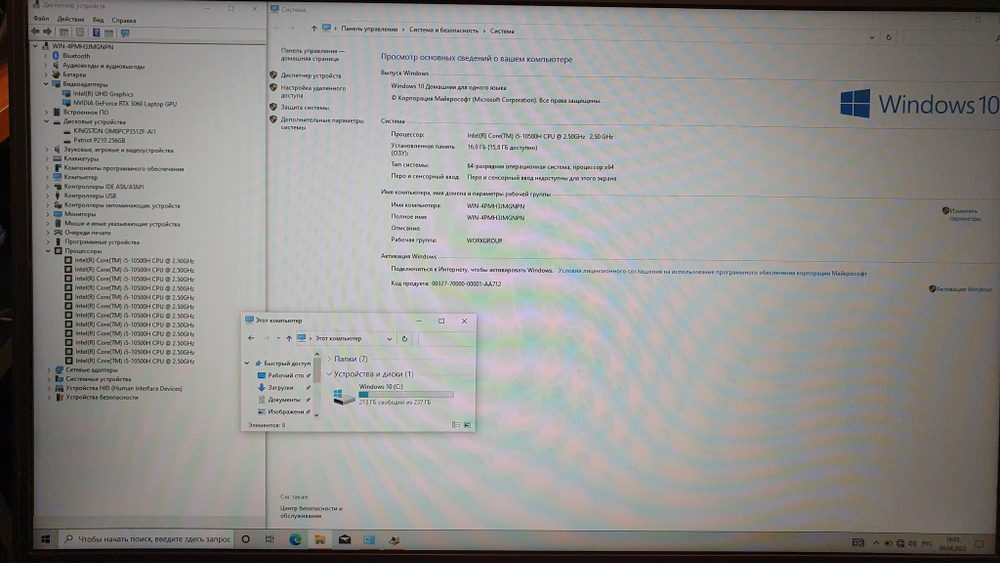The image size is (1000, 563).
Task: Open the Действие menu in Device Manager
Action: click(x=70, y=20)
